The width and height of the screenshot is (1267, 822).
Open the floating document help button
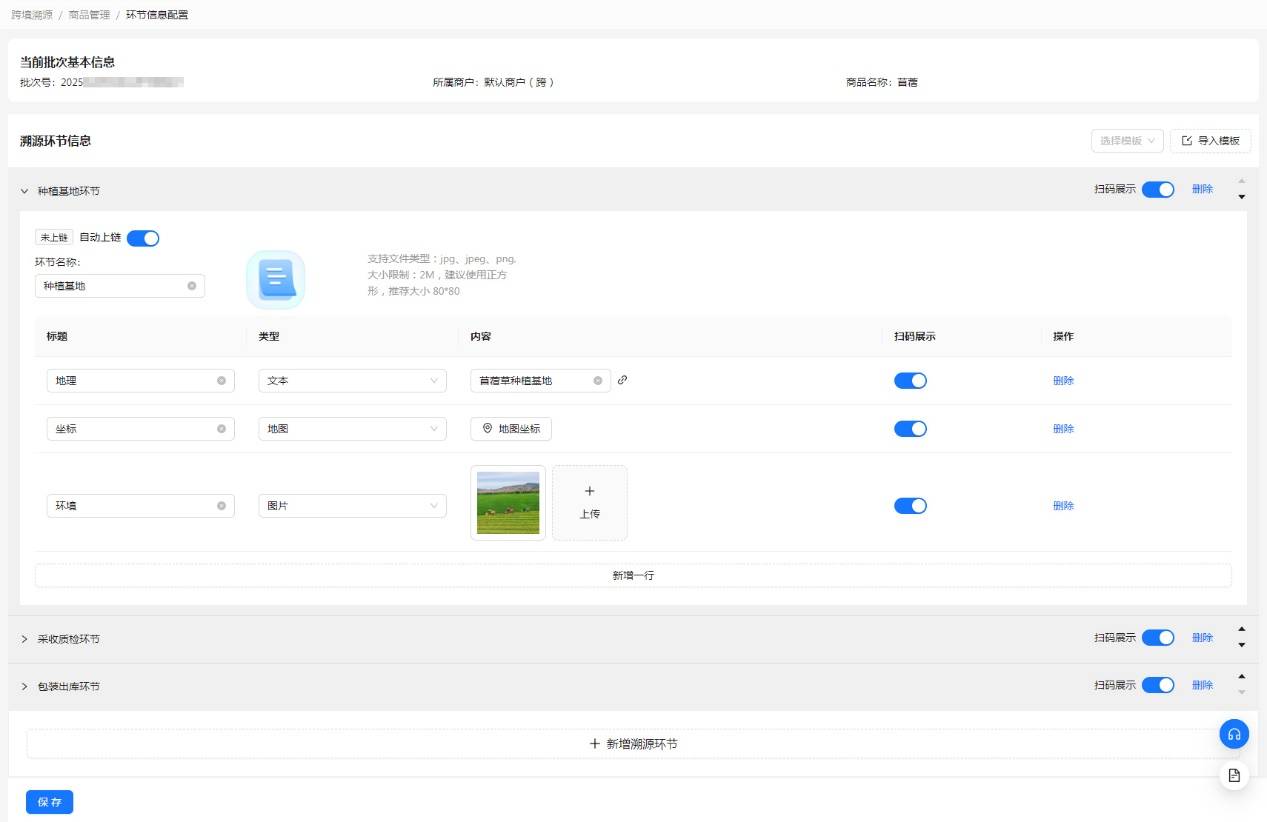(x=1234, y=776)
